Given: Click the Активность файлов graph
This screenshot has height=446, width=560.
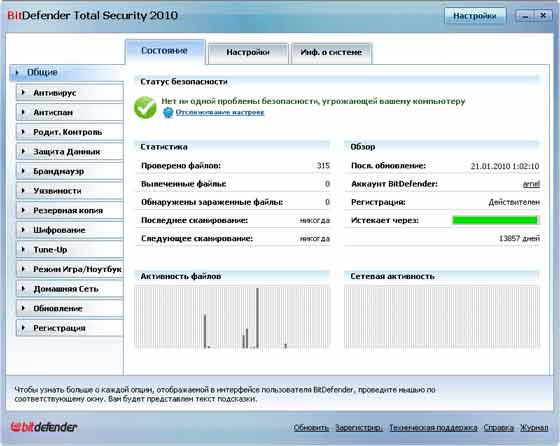Looking at the screenshot, I should tap(232, 317).
